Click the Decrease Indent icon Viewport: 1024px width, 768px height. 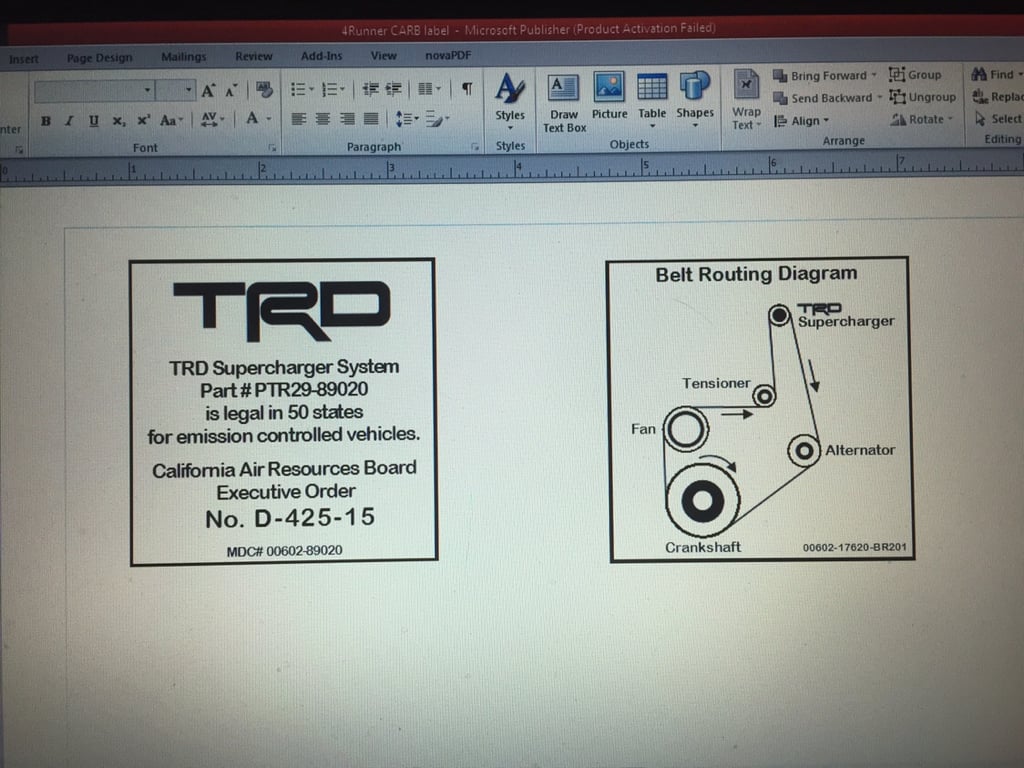[x=370, y=89]
